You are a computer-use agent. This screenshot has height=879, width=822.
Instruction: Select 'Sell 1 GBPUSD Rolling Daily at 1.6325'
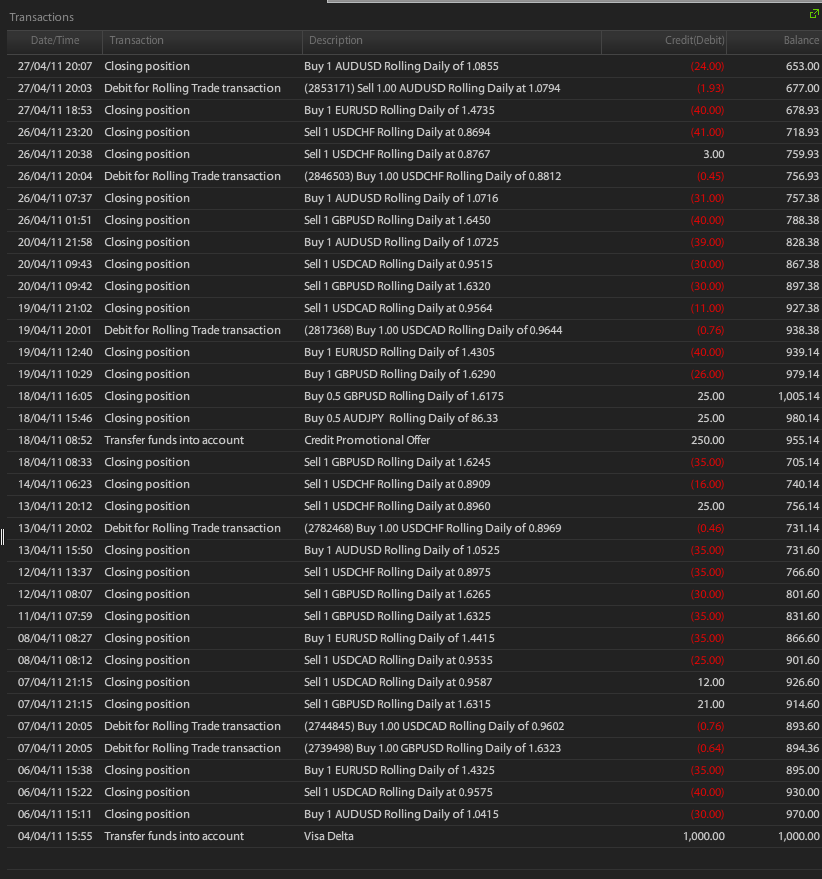397,616
